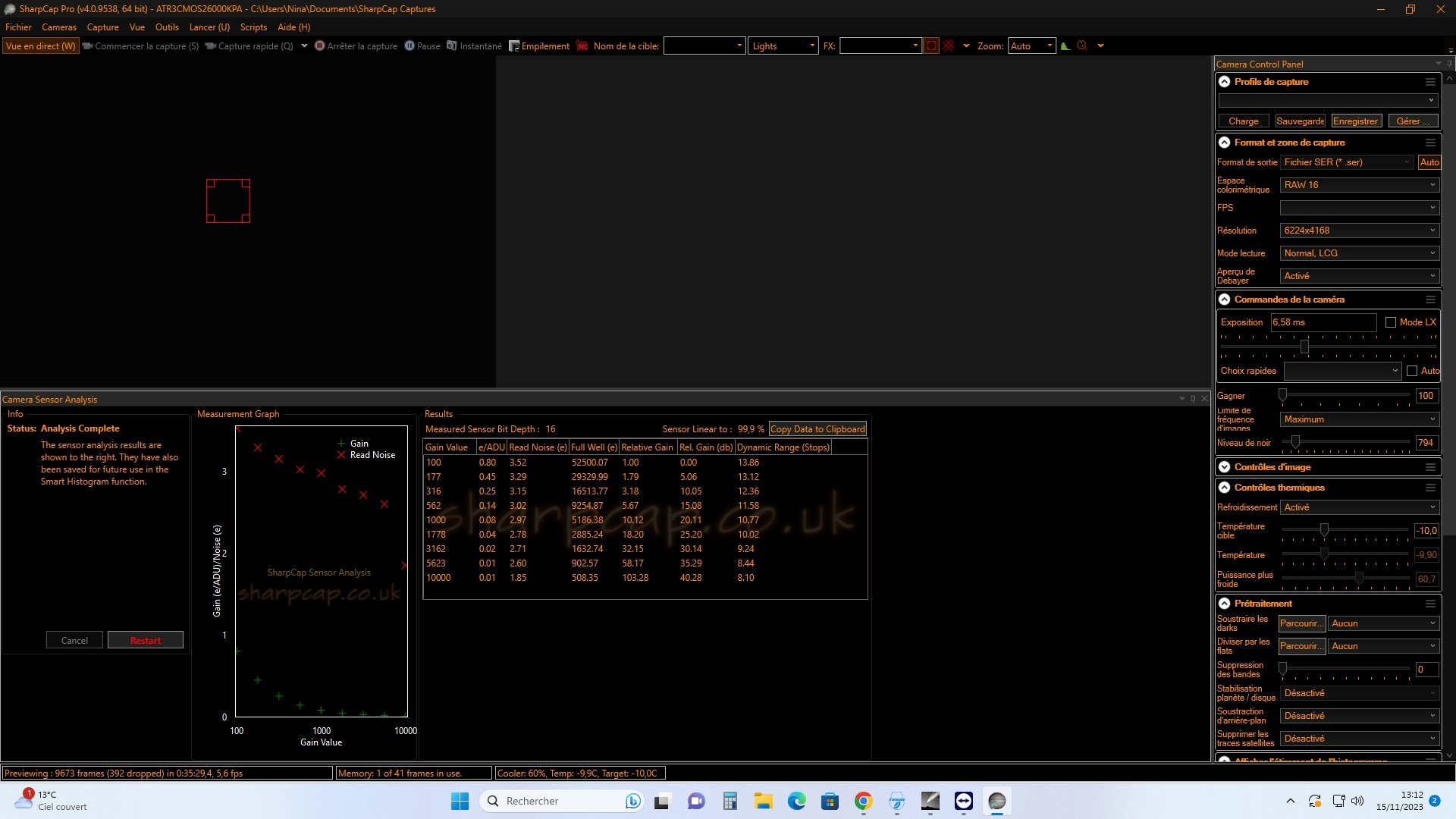This screenshot has height=819, width=1456.
Task: Open the Zoom Auto dropdown
Action: 1031,46
